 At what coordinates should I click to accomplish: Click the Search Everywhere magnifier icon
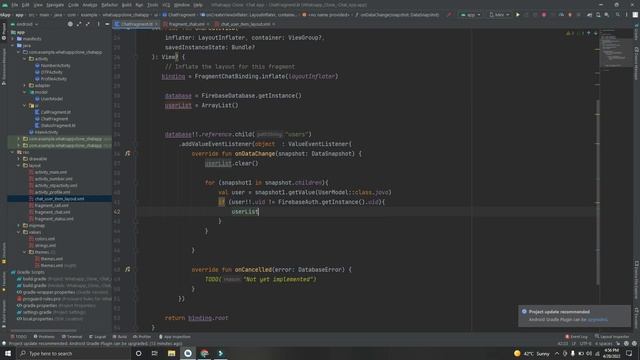point(618,15)
